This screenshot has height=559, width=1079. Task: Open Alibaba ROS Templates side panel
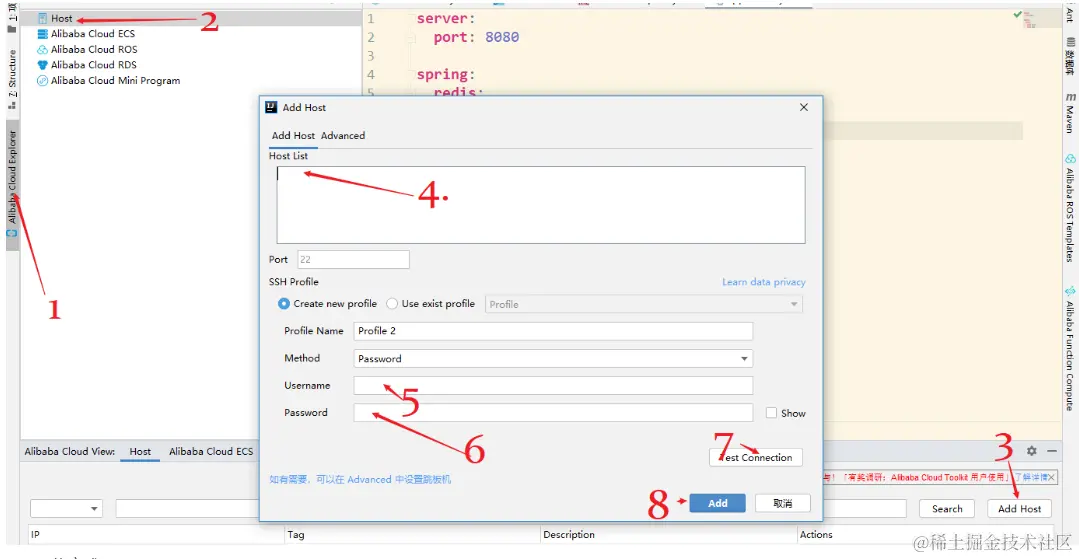click(1070, 208)
